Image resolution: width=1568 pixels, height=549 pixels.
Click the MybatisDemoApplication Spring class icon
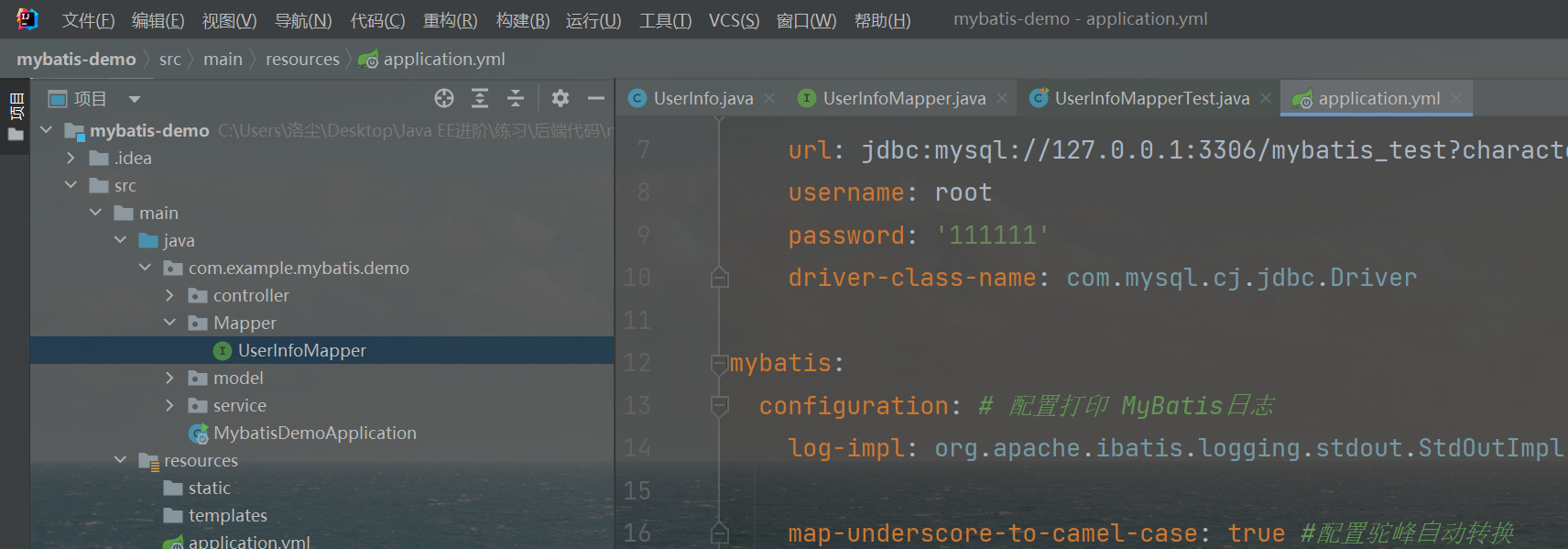coord(198,434)
